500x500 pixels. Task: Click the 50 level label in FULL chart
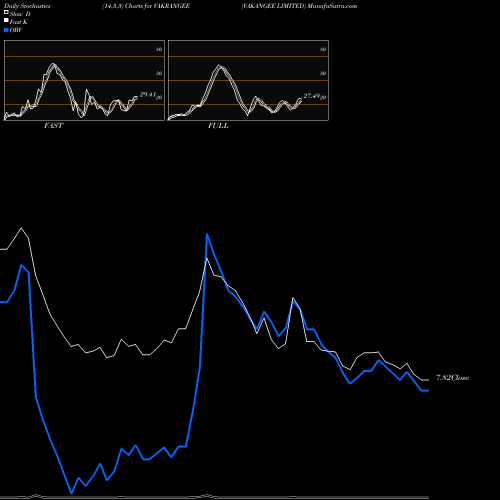tap(323, 73)
